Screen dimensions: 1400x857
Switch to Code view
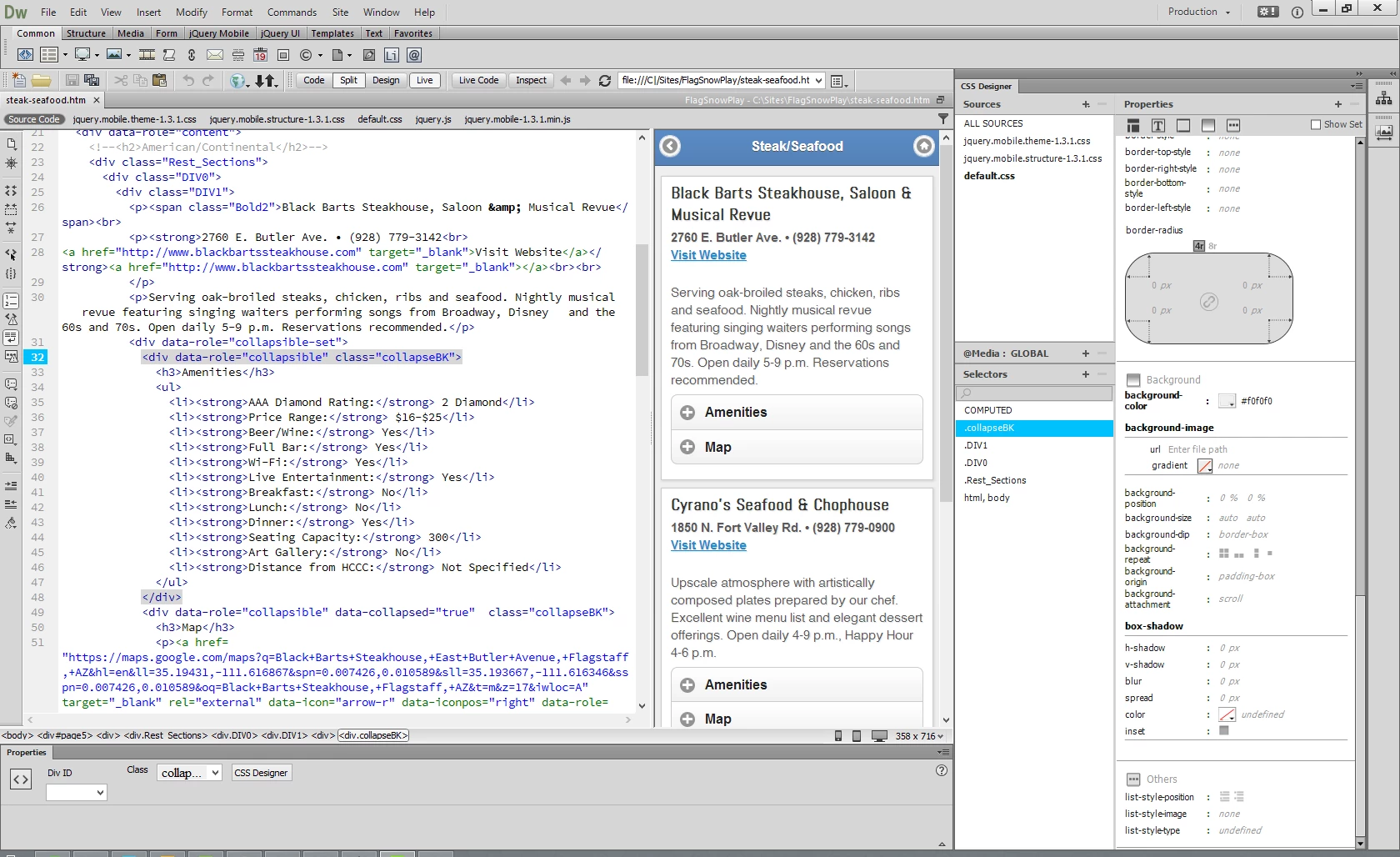[x=314, y=81]
